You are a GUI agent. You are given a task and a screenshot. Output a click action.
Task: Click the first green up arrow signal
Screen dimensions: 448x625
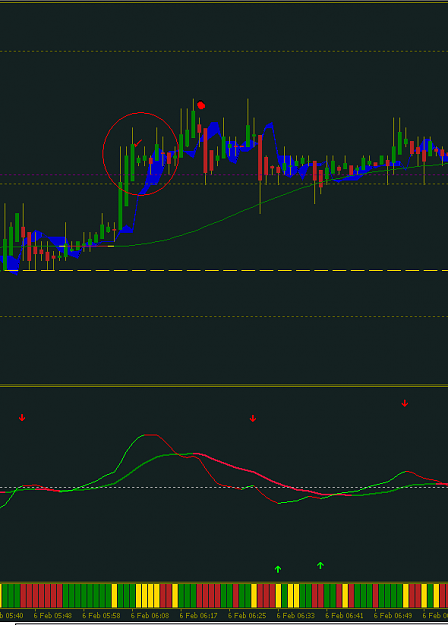point(278,569)
